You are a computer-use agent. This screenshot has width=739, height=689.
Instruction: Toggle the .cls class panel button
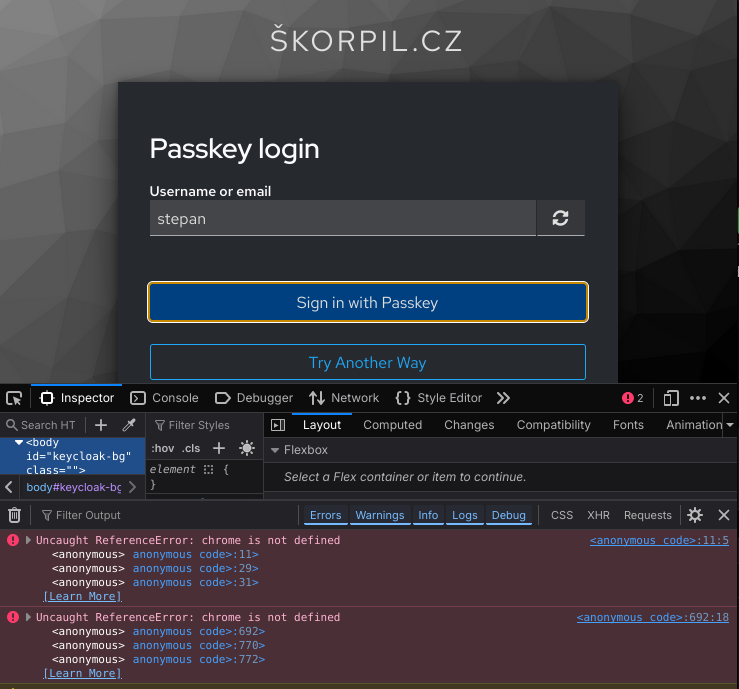point(191,449)
